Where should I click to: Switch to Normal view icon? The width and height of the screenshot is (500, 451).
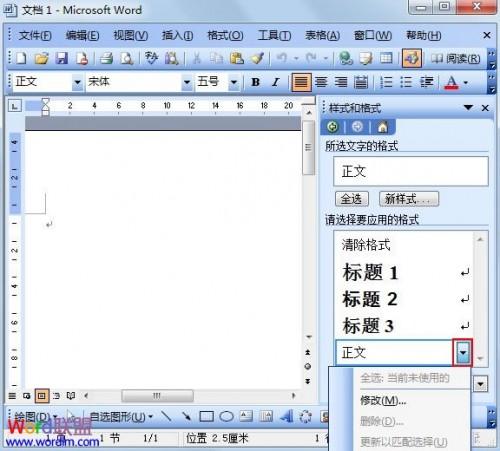click(12, 396)
